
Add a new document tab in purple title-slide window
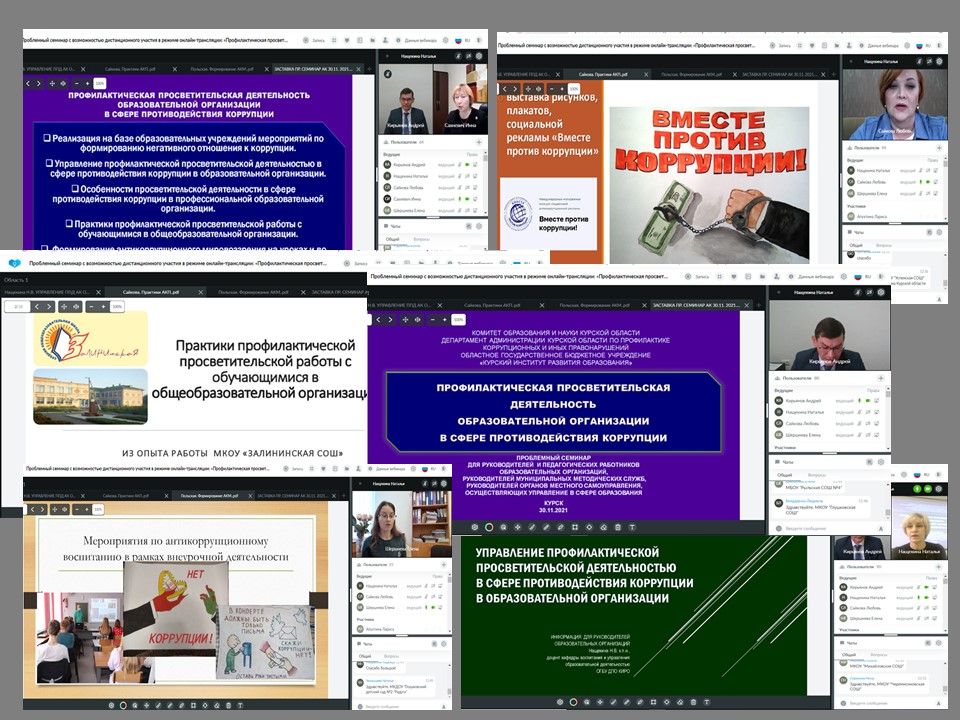[758, 305]
